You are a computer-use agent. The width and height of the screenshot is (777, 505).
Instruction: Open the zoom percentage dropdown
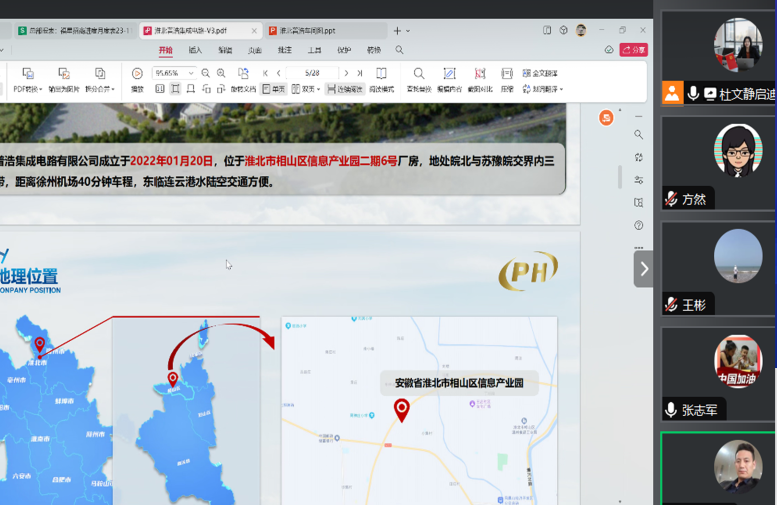tap(191, 73)
